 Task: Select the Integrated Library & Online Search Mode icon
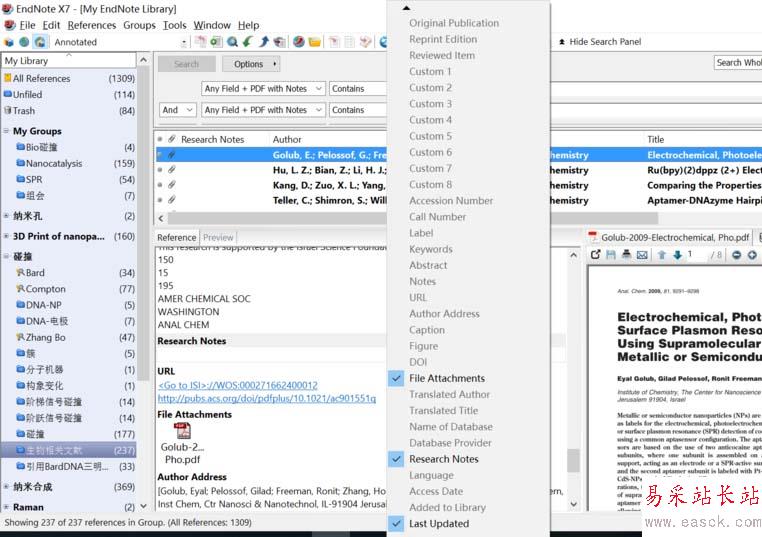point(40,42)
